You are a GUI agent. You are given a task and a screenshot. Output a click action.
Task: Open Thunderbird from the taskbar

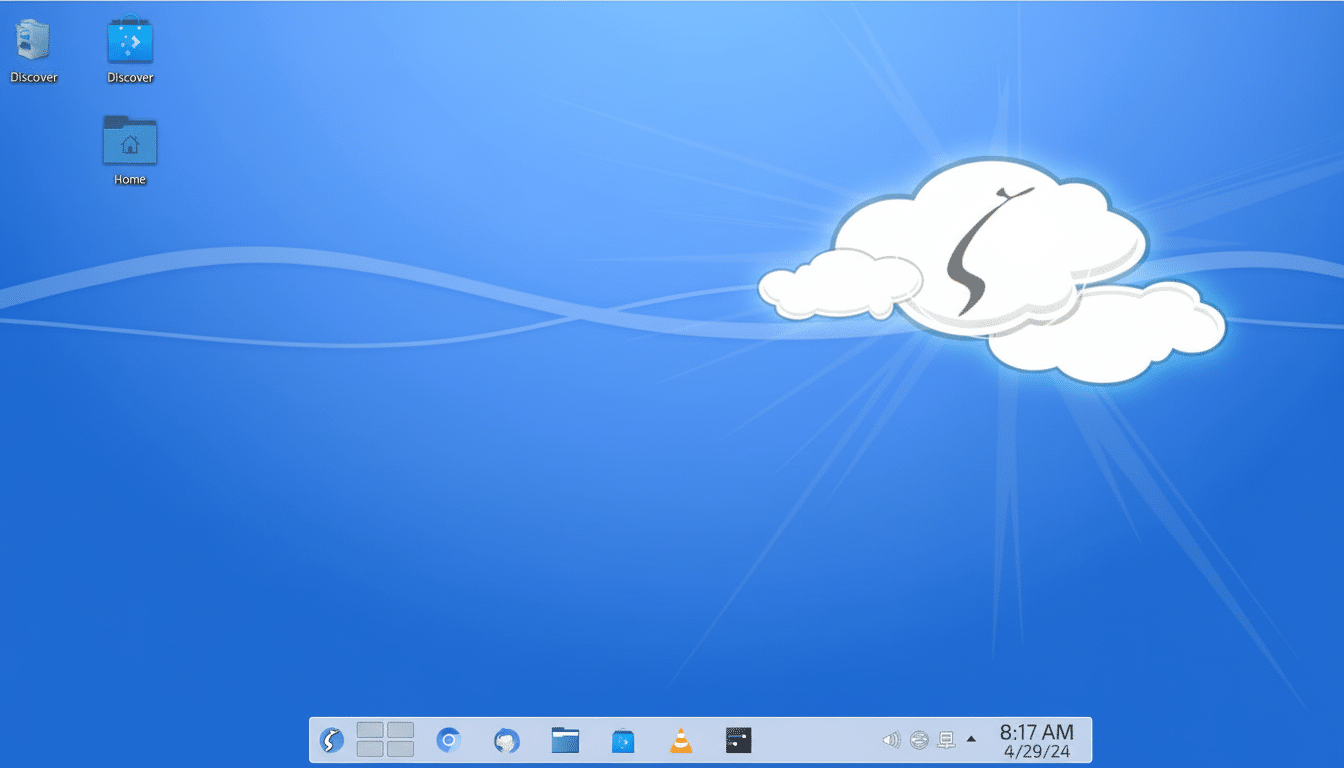click(506, 739)
